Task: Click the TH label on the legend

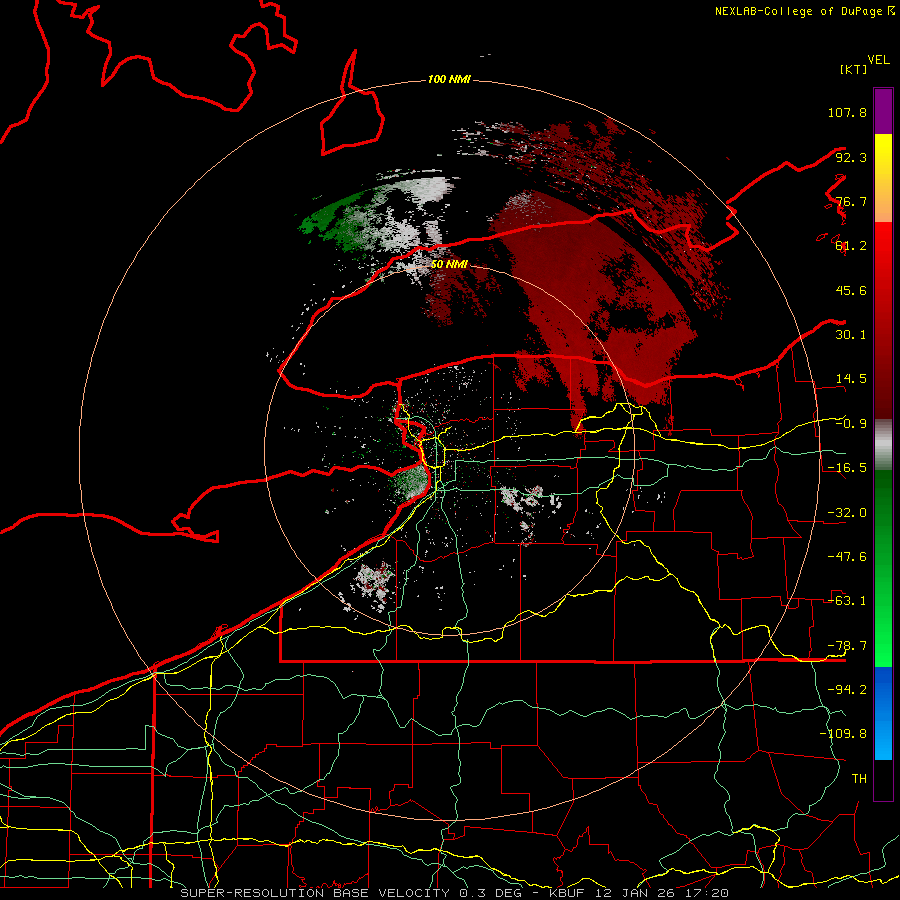Action: tap(859, 779)
